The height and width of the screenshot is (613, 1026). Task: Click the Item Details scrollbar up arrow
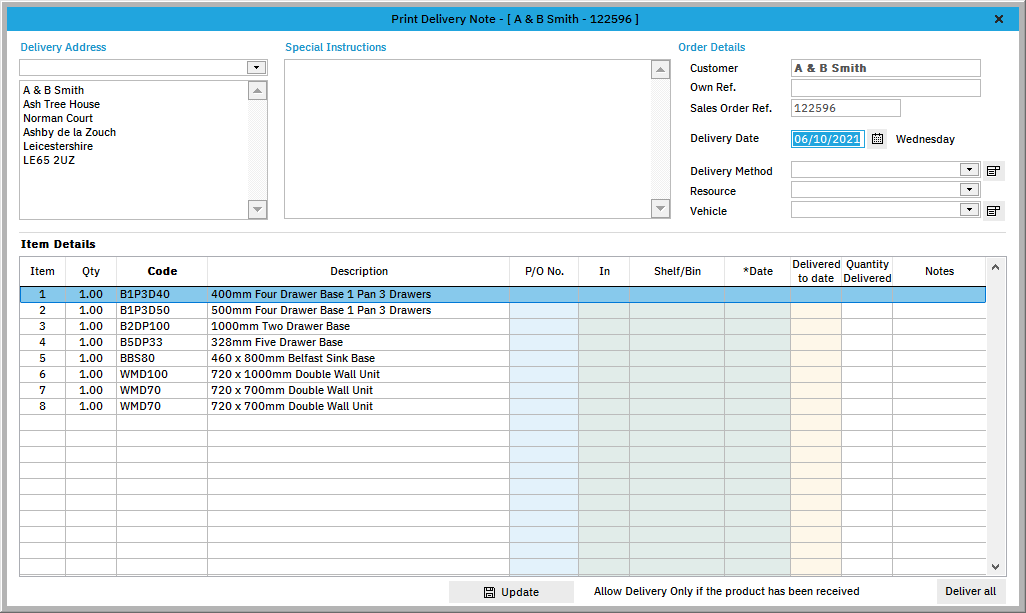point(995,267)
